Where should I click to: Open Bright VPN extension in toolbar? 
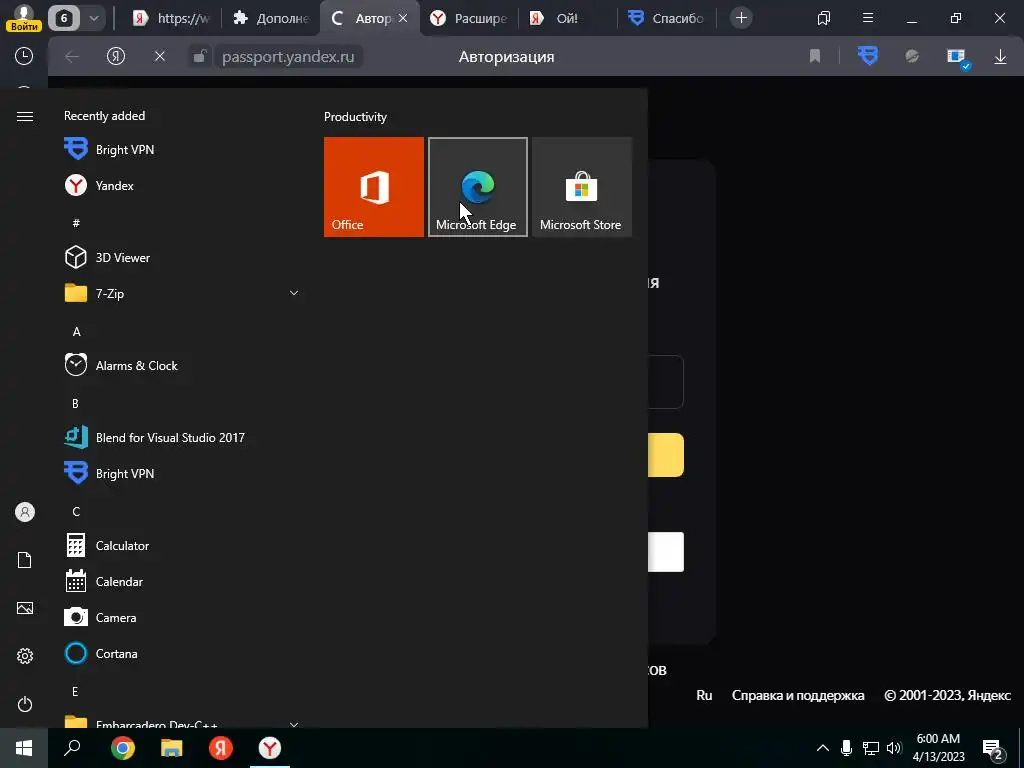coord(868,56)
